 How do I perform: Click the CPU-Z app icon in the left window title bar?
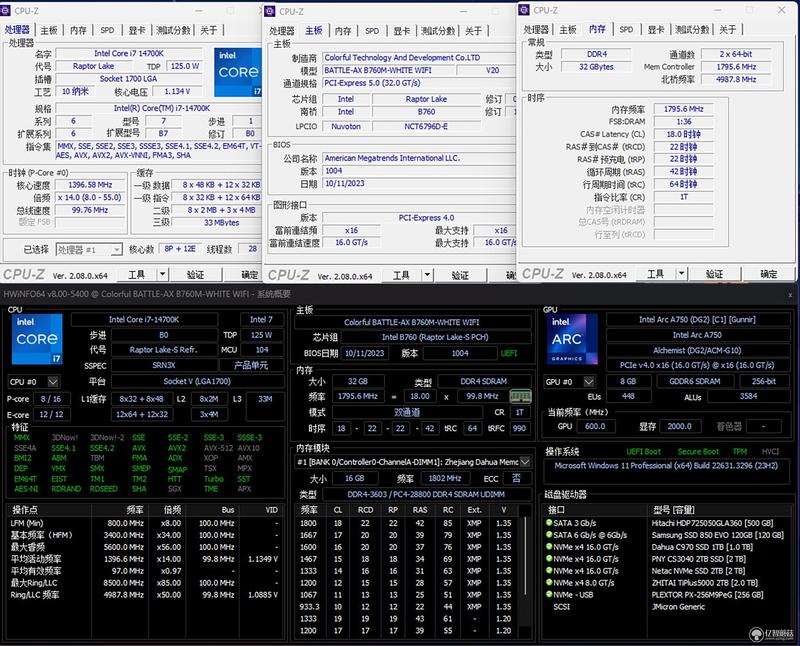pyautogui.click(x=6, y=11)
